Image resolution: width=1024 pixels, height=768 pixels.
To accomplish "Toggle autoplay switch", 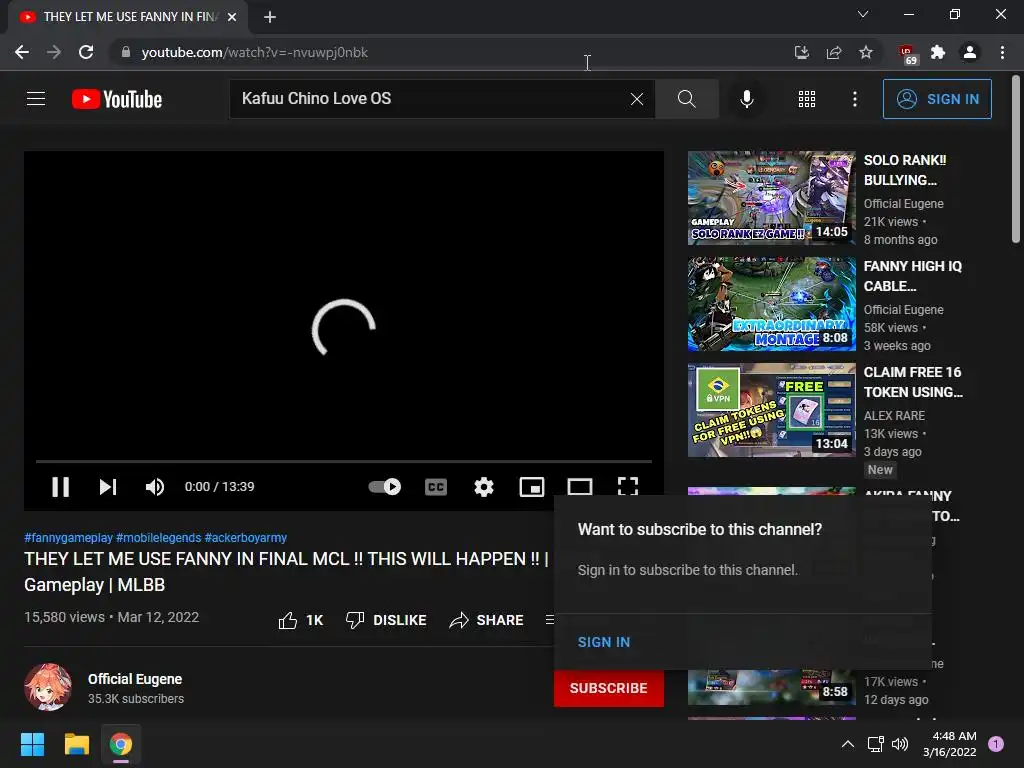I will [385, 487].
